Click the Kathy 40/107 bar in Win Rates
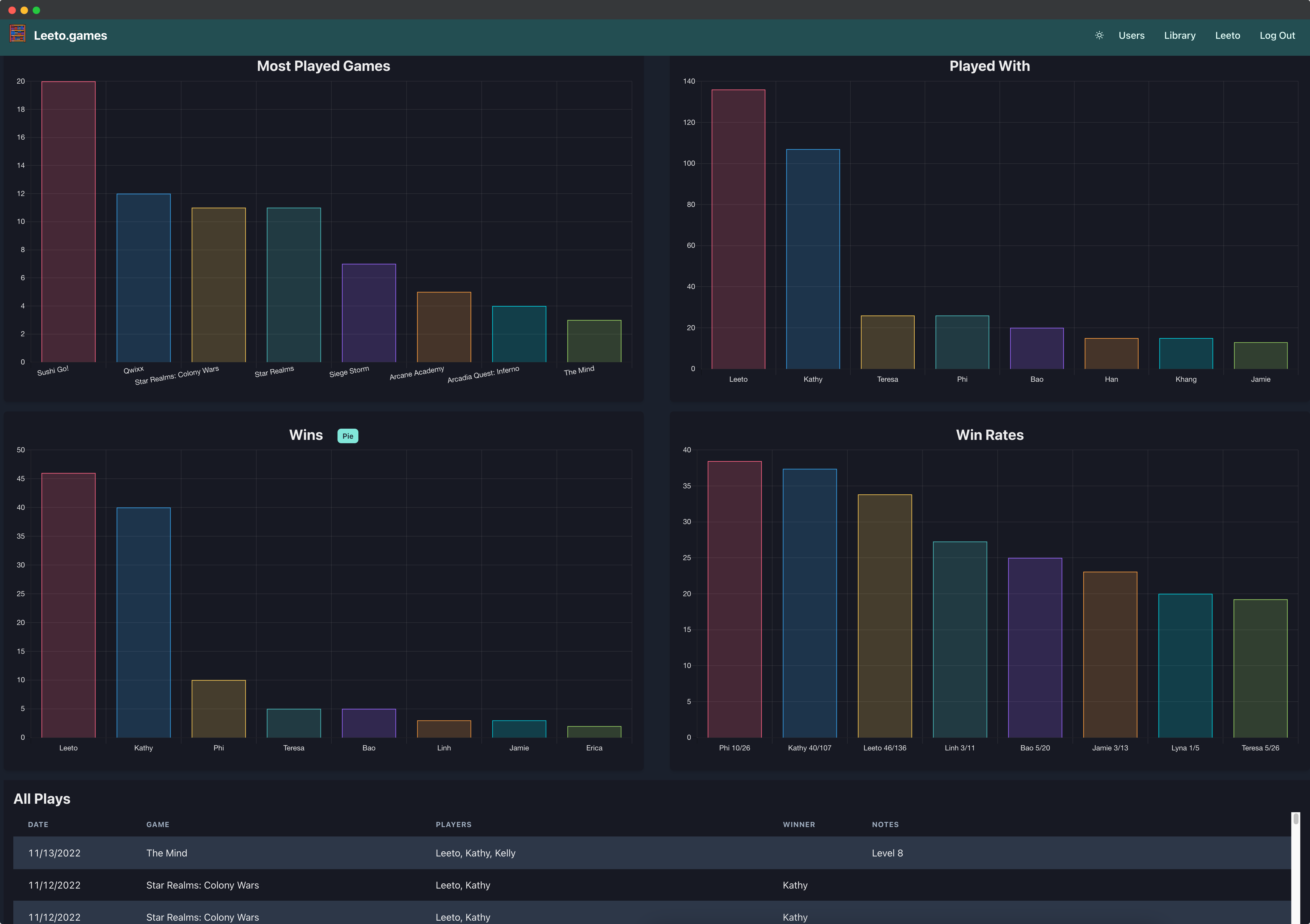The width and height of the screenshot is (1310, 924). tap(810, 603)
